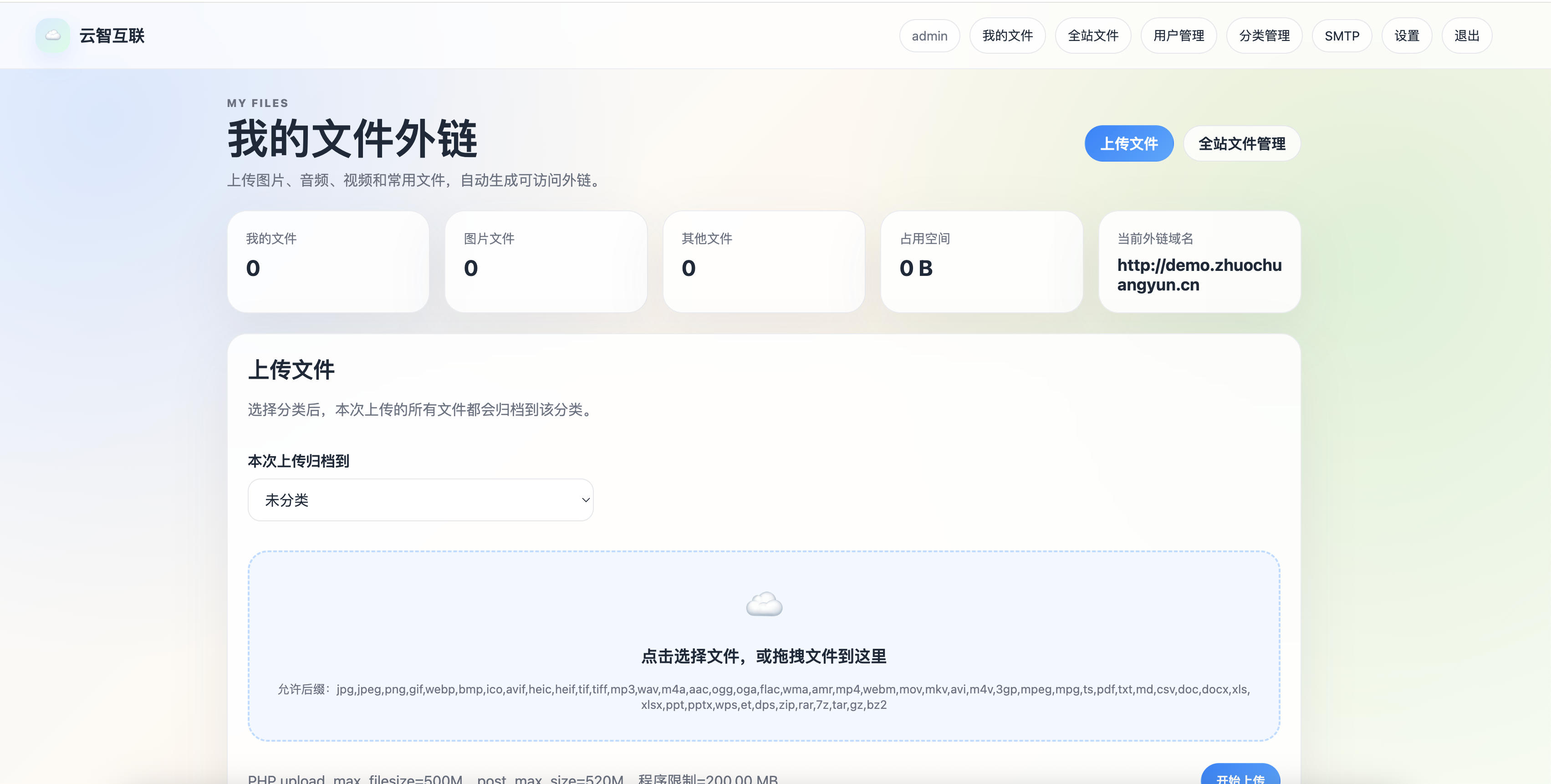Click the MY FILES caption text
1551x784 pixels.
pyautogui.click(x=258, y=103)
